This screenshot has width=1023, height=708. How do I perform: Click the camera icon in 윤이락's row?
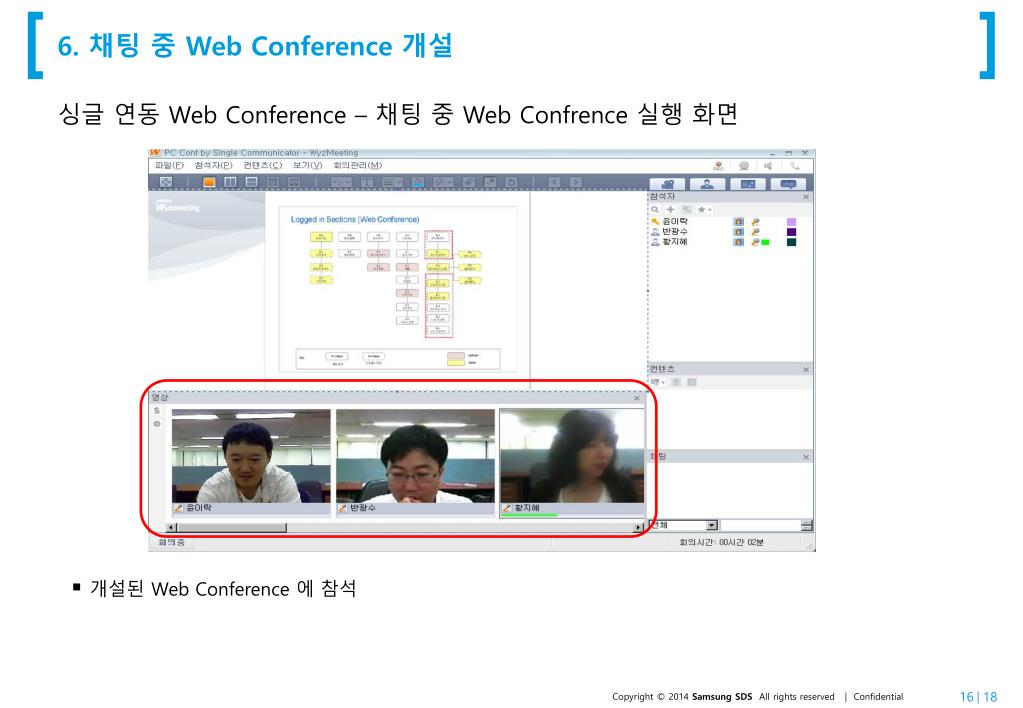(x=739, y=222)
